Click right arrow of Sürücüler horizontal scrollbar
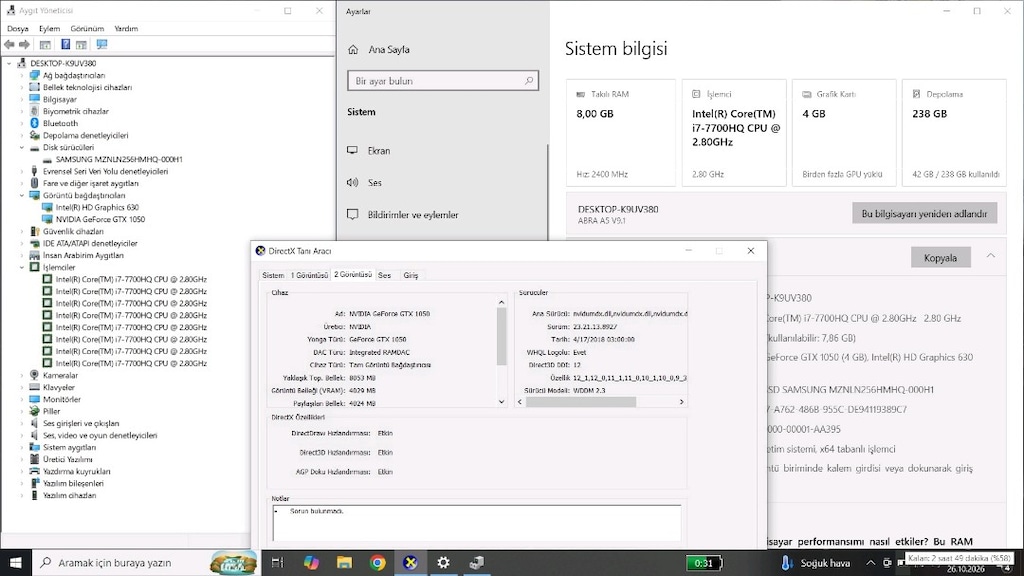The height and width of the screenshot is (576, 1024). (x=682, y=402)
